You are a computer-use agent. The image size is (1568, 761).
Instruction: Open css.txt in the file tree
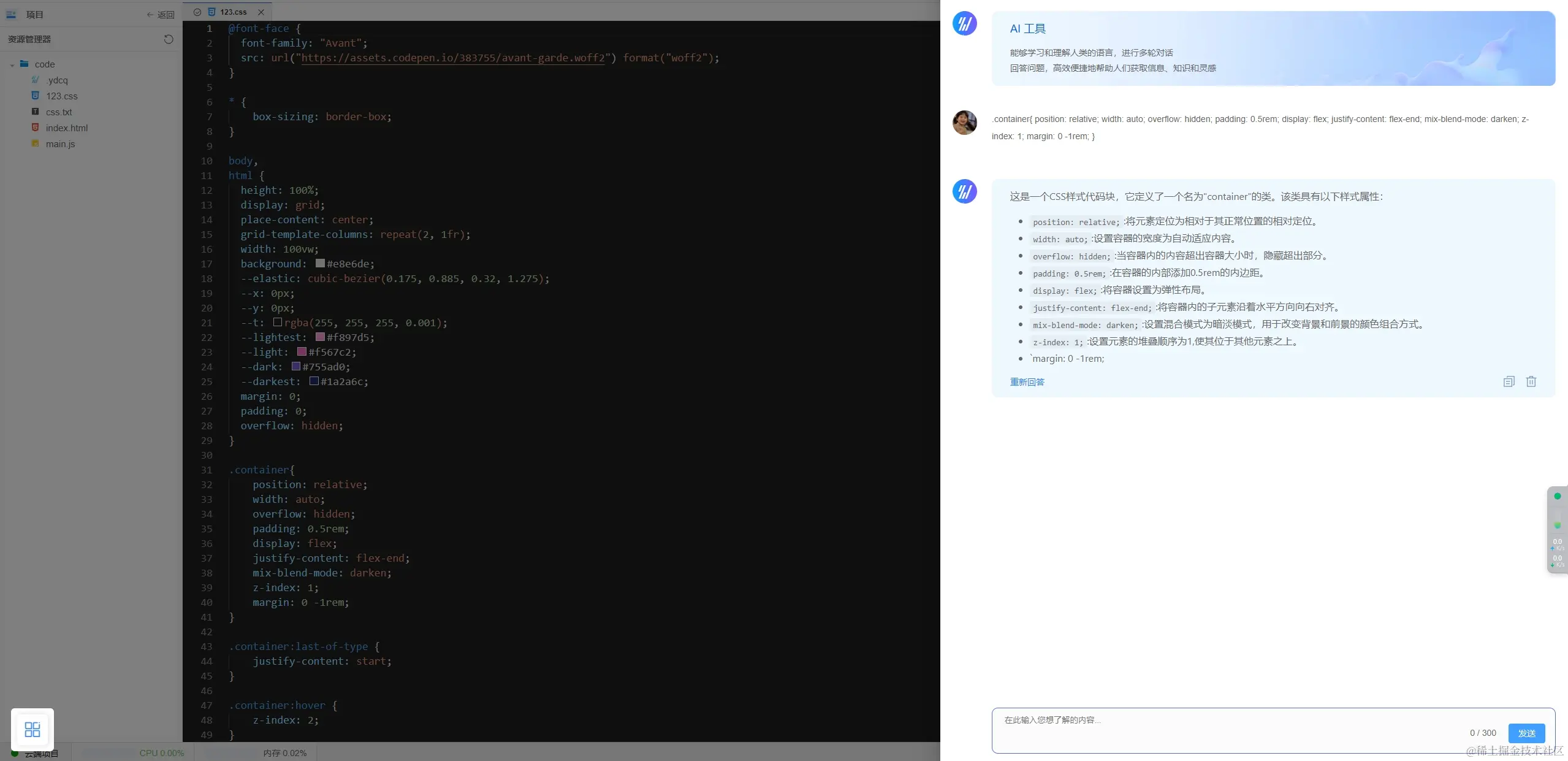(x=59, y=112)
